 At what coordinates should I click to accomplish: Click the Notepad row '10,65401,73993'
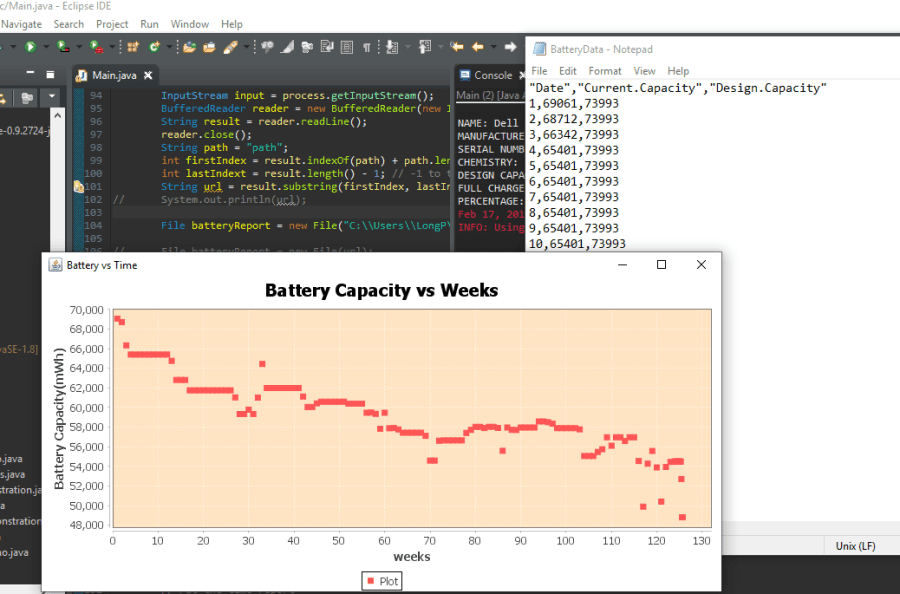coord(577,244)
